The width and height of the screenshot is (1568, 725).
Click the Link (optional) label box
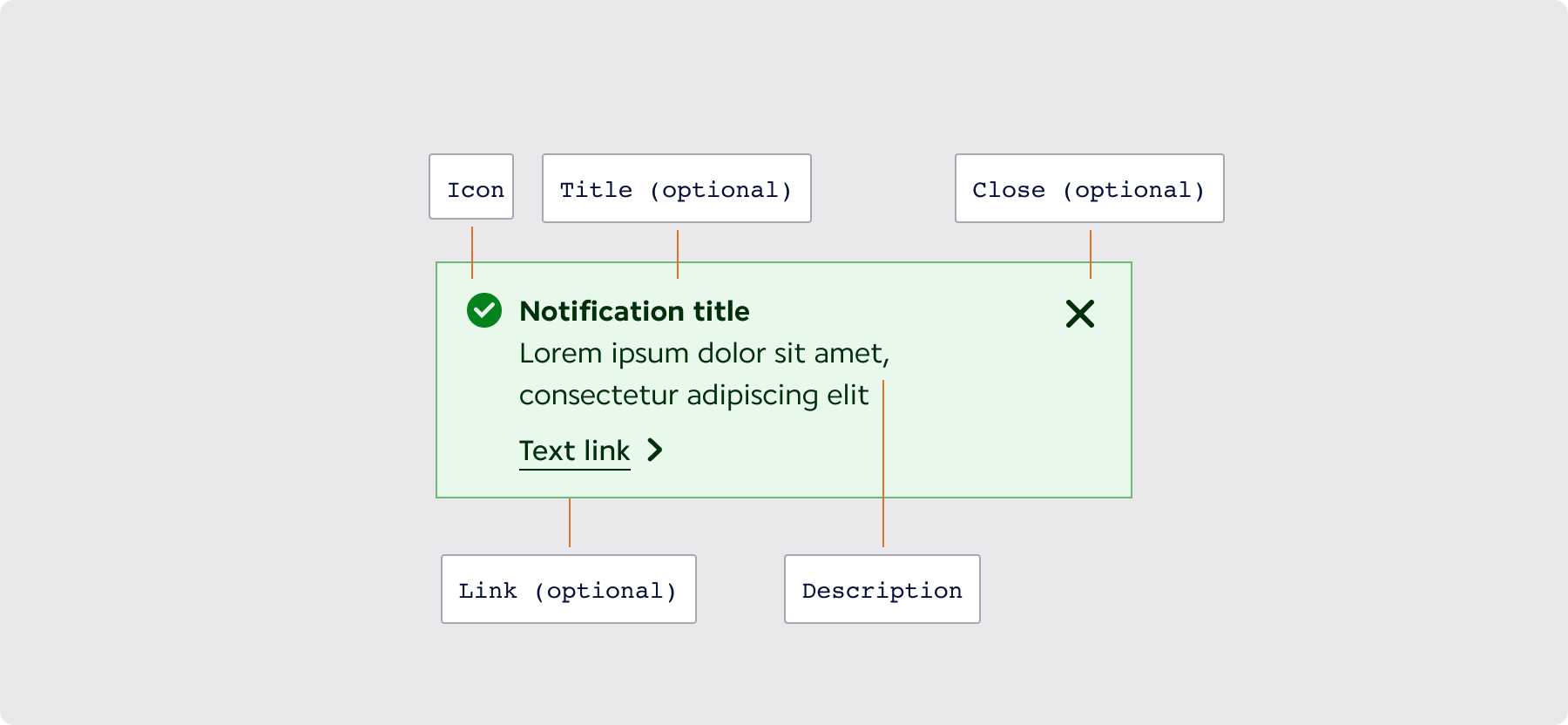click(x=569, y=589)
